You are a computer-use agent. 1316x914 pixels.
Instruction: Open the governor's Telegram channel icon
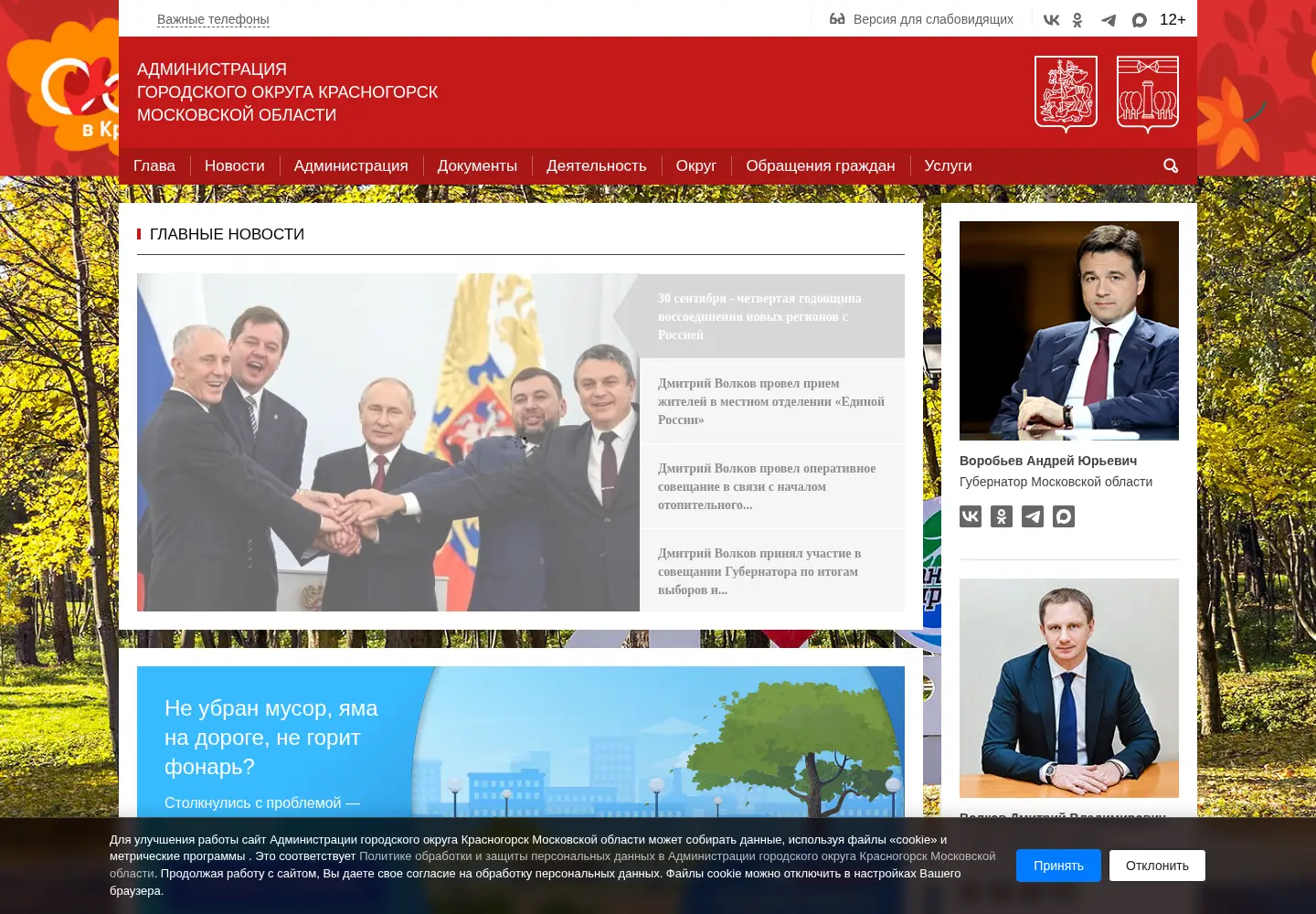[x=1033, y=516]
